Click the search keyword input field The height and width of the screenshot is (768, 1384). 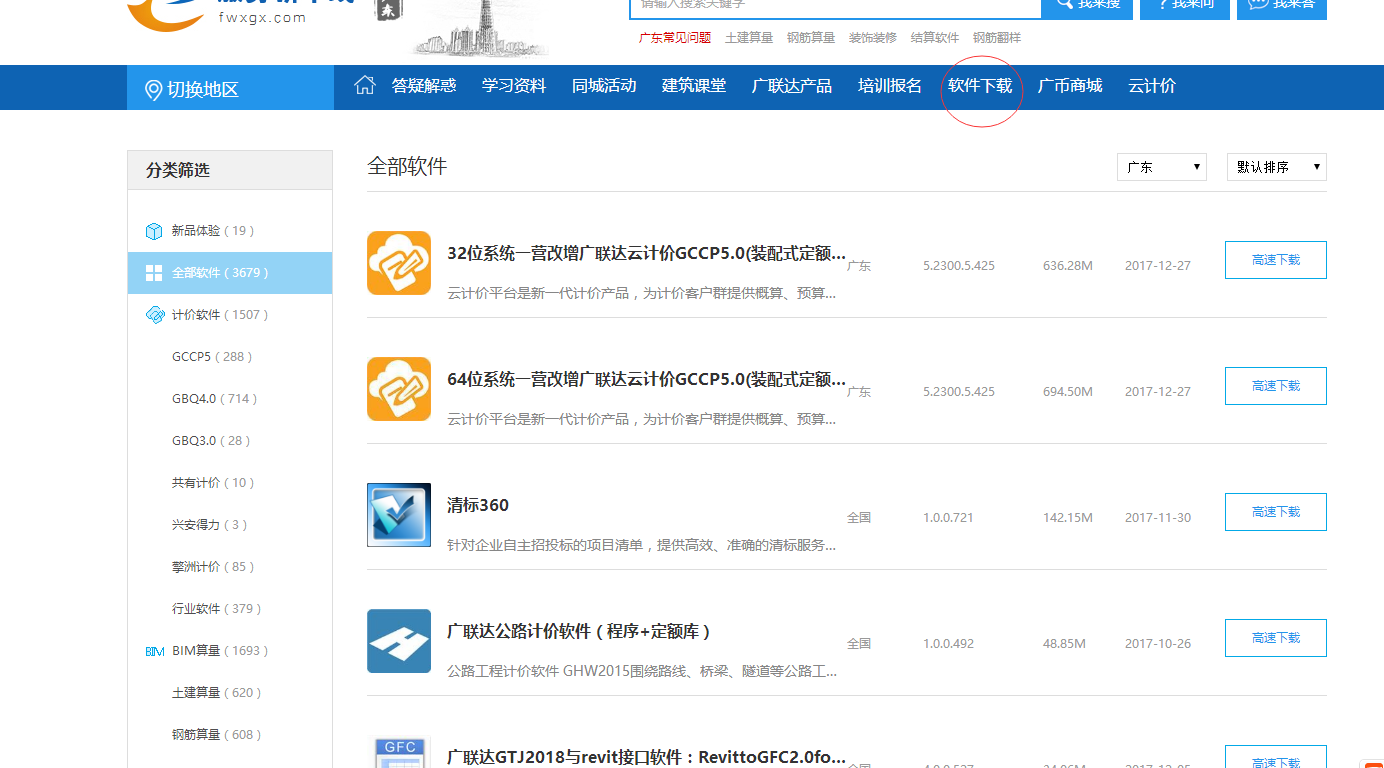835,8
